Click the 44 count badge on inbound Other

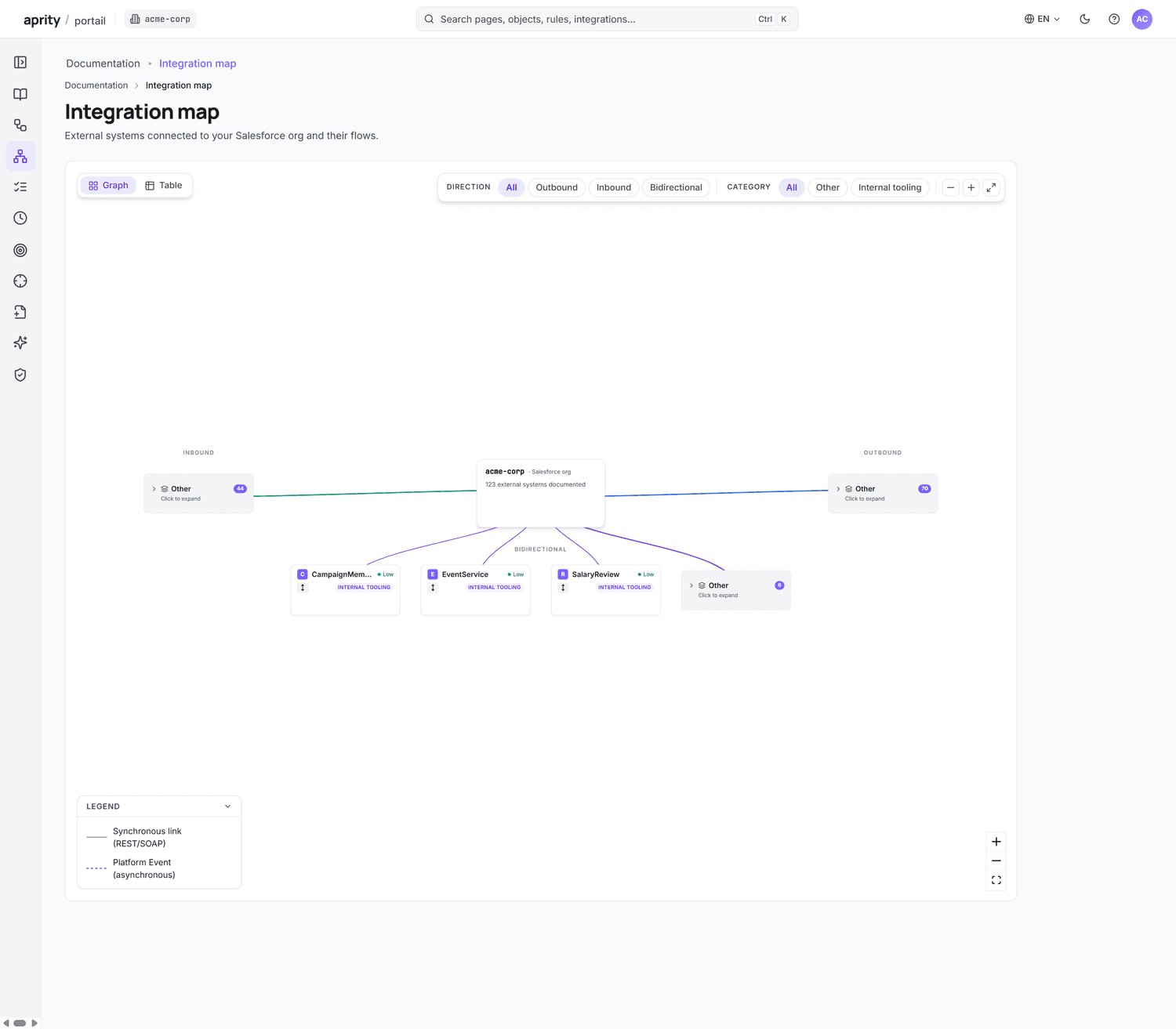240,489
